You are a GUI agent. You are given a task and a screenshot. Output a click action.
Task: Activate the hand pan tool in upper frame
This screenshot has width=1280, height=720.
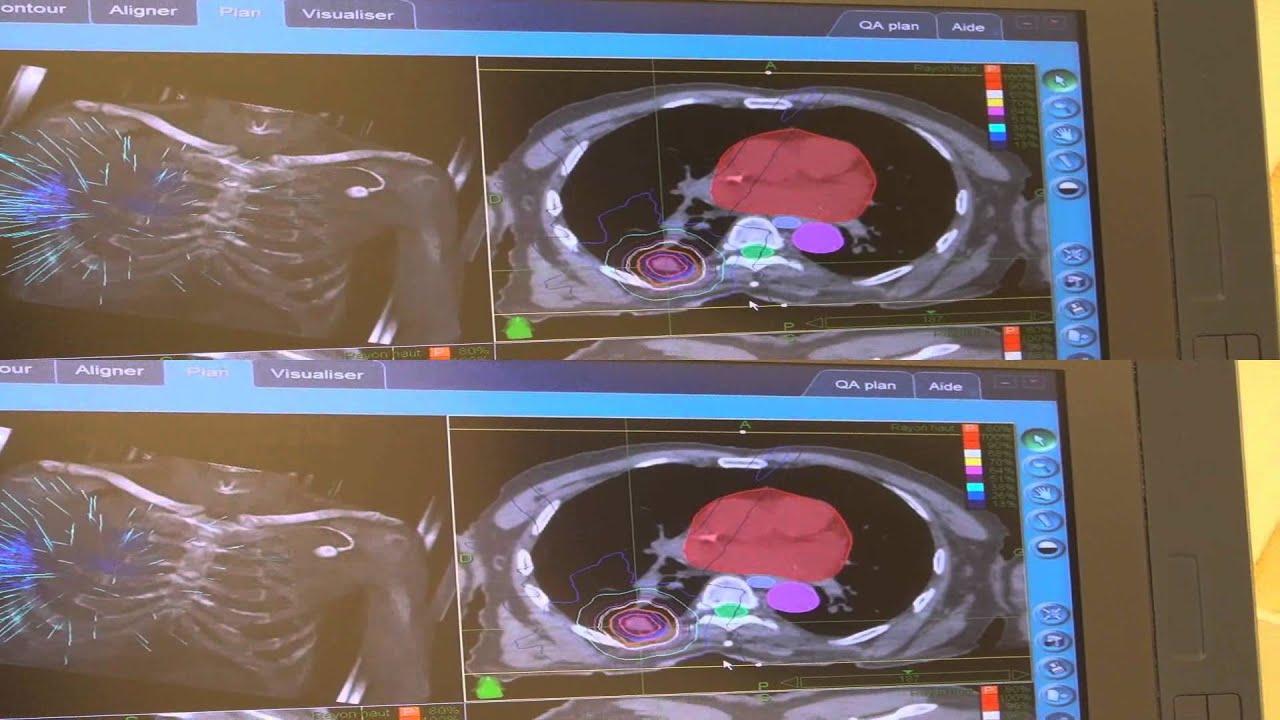click(x=1068, y=133)
